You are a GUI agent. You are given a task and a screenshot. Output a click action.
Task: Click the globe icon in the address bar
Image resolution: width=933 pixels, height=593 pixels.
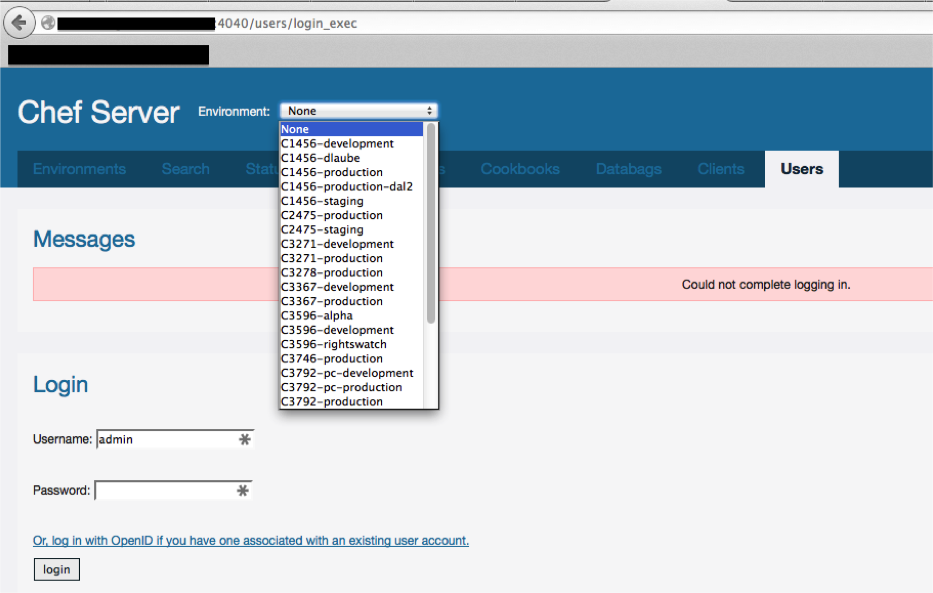pos(47,22)
